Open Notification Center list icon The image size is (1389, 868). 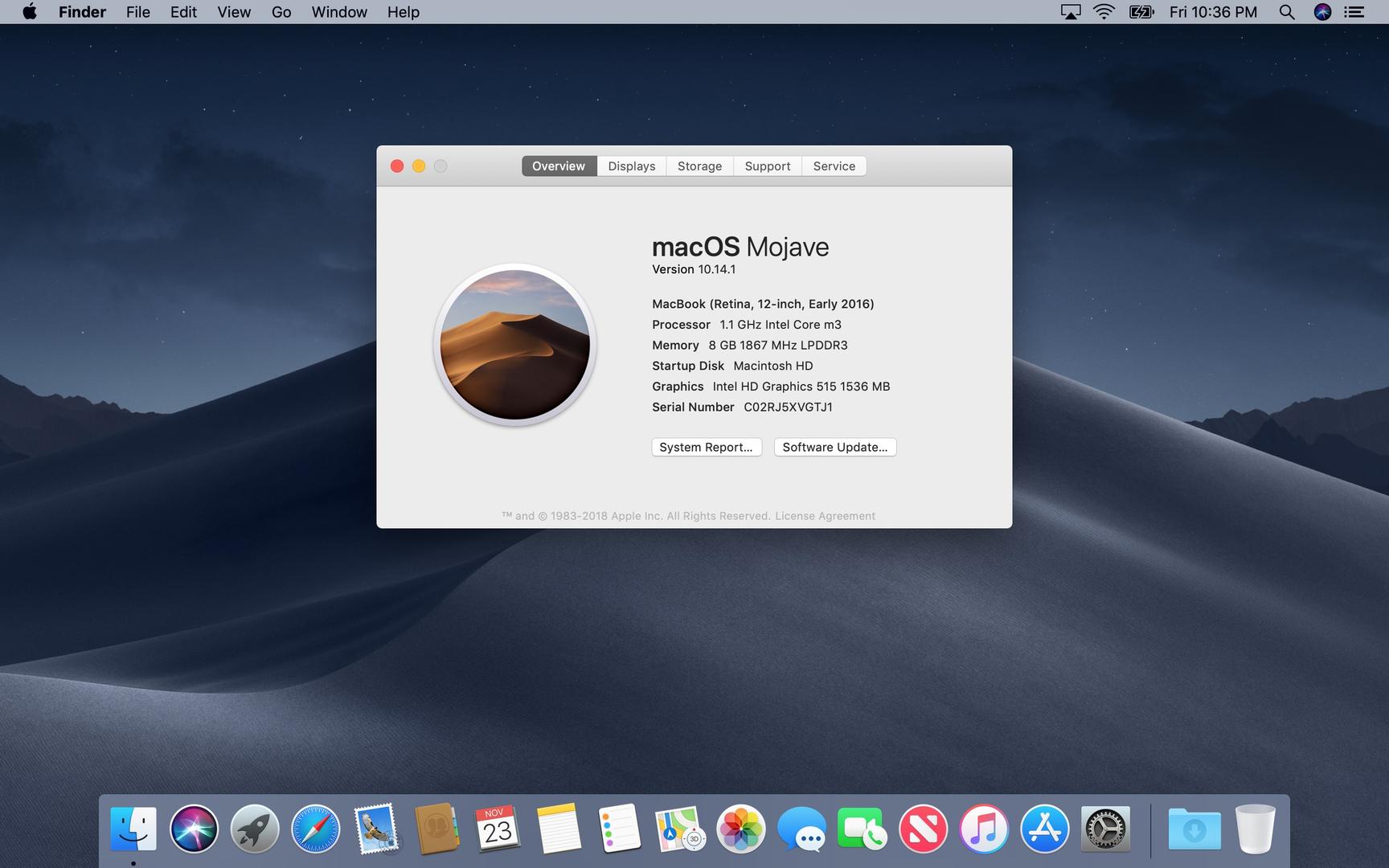[x=1354, y=12]
